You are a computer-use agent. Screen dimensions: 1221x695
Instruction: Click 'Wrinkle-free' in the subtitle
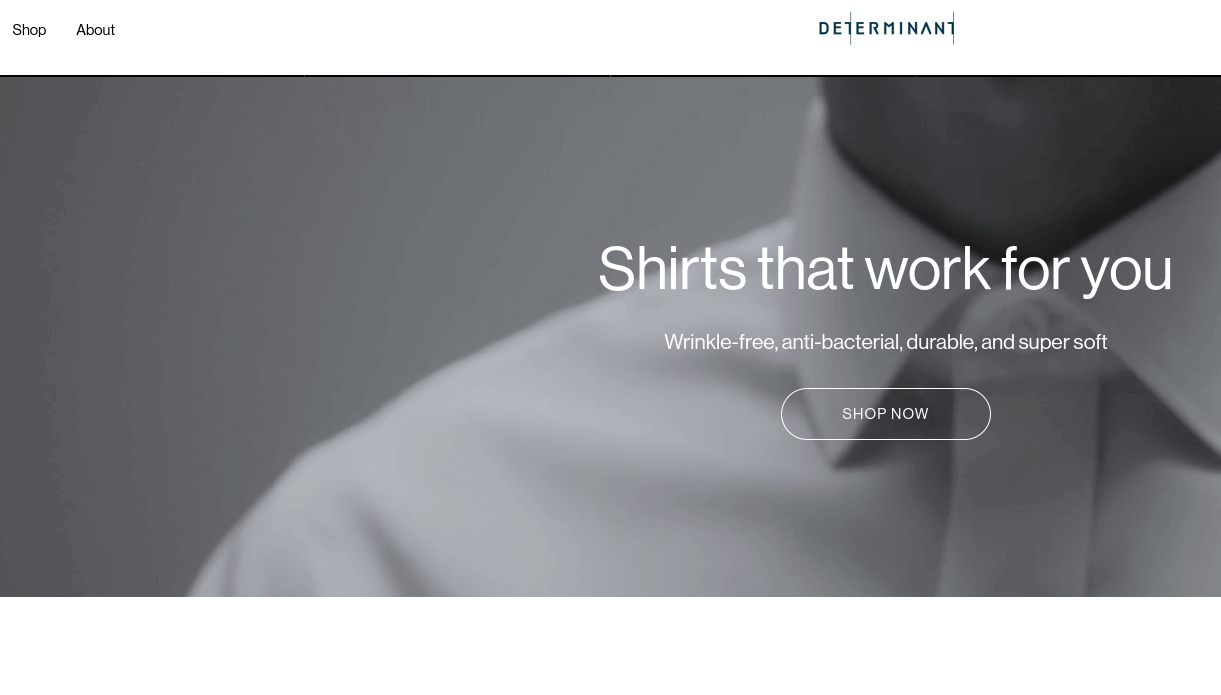721,341
